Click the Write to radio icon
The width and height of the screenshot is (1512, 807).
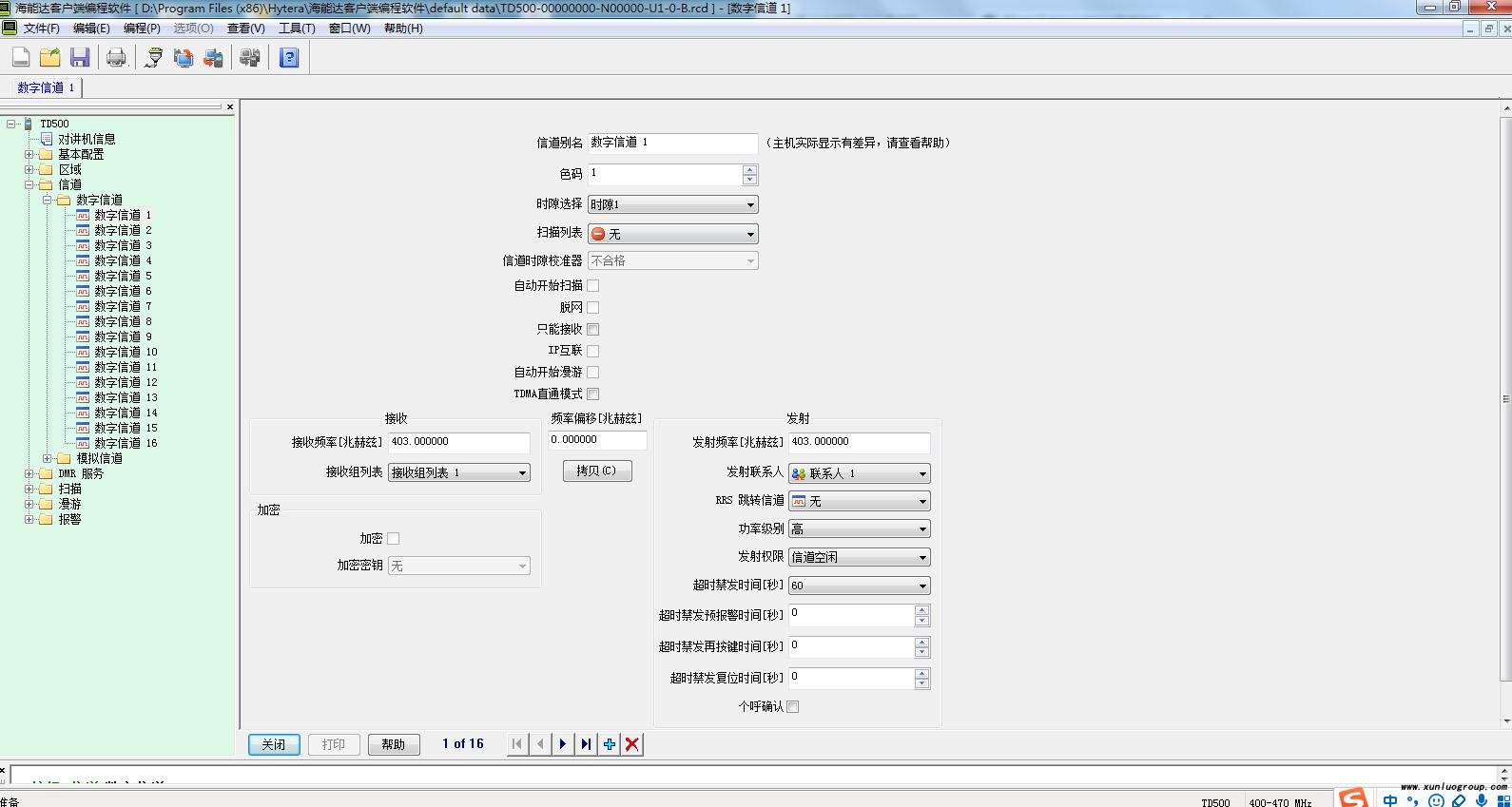pyautogui.click(x=214, y=58)
